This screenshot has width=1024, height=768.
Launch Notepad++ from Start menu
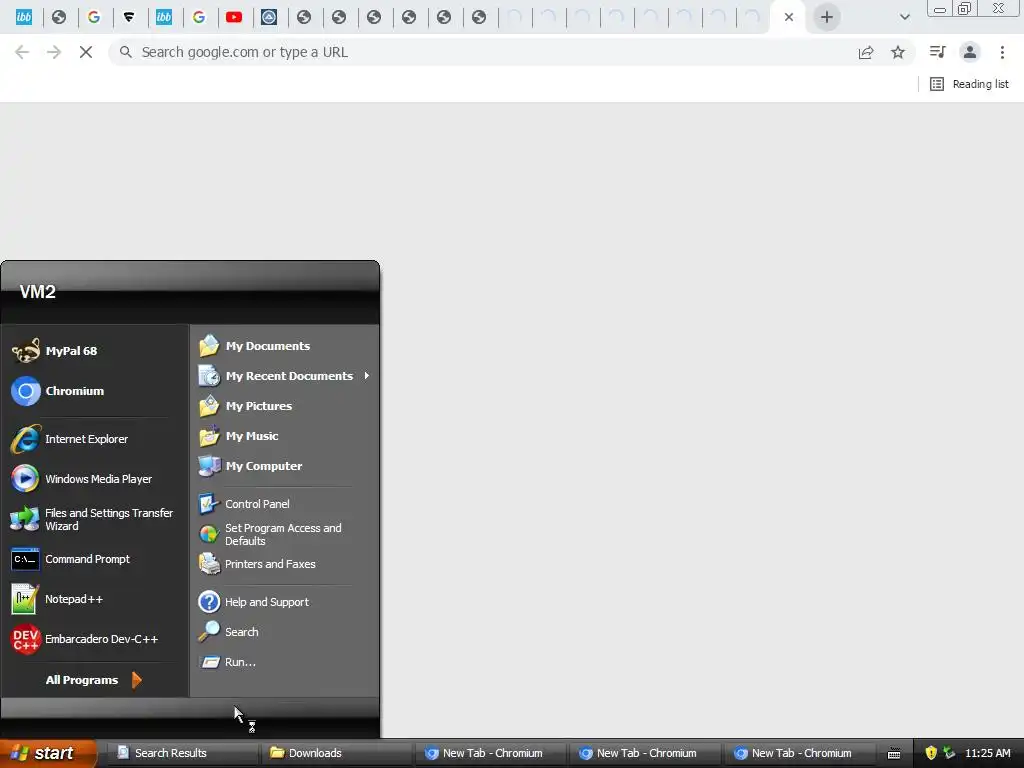(x=94, y=600)
